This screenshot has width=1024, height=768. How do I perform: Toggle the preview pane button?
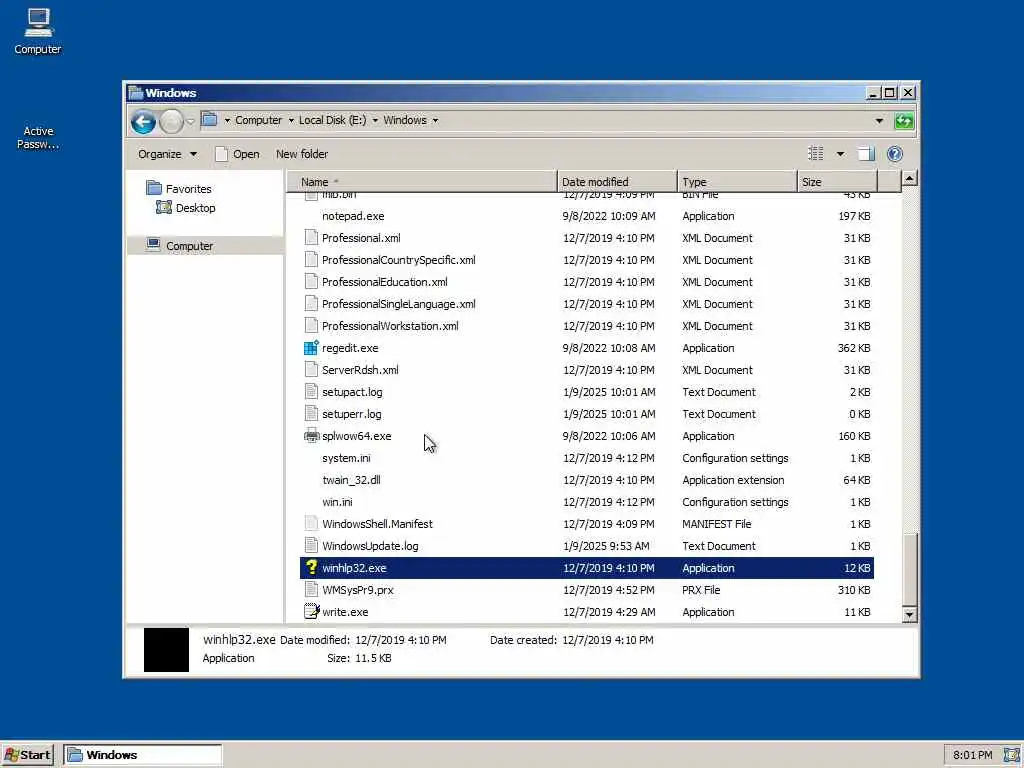pos(866,153)
